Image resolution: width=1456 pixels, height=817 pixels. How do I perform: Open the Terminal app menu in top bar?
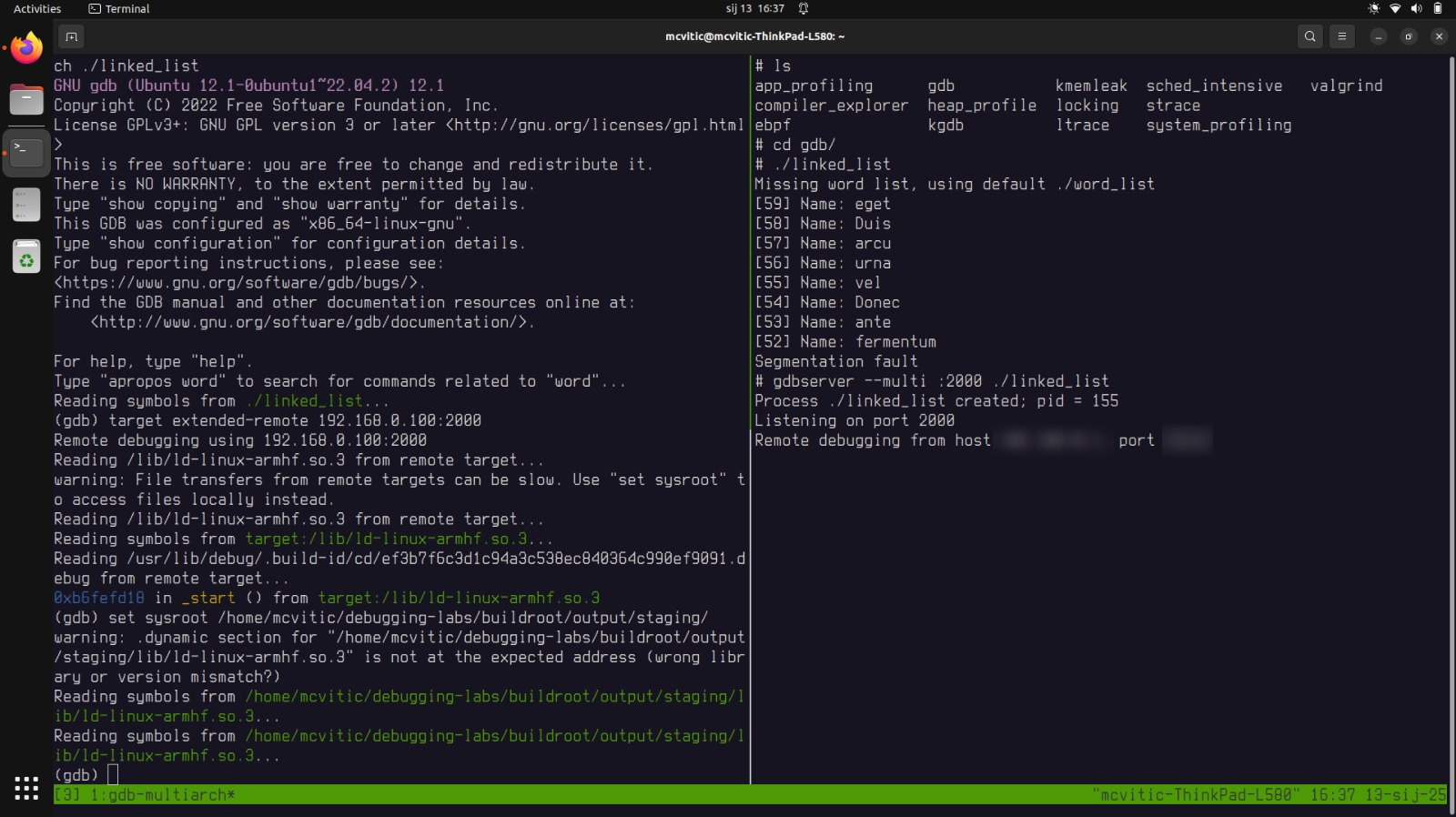119,9
